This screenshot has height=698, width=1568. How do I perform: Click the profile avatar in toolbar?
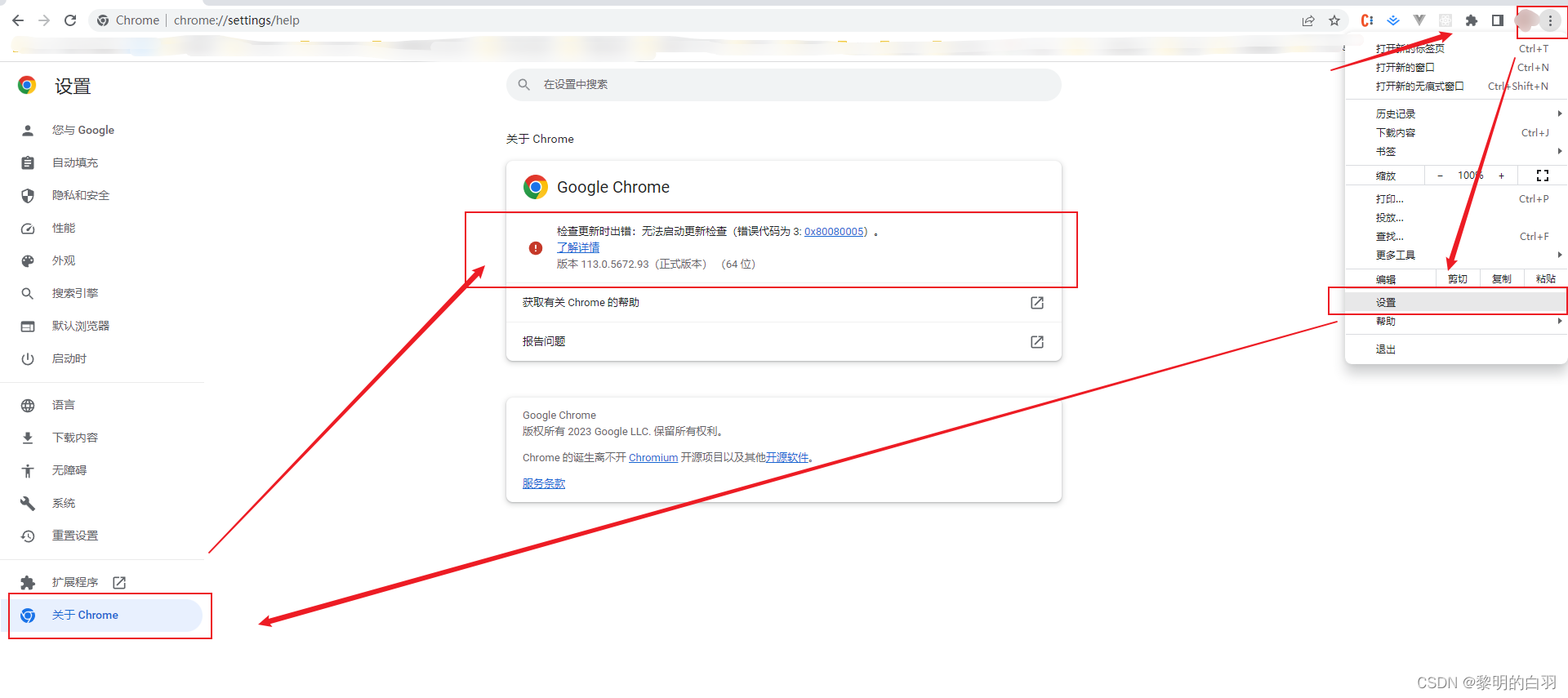coord(1526,20)
